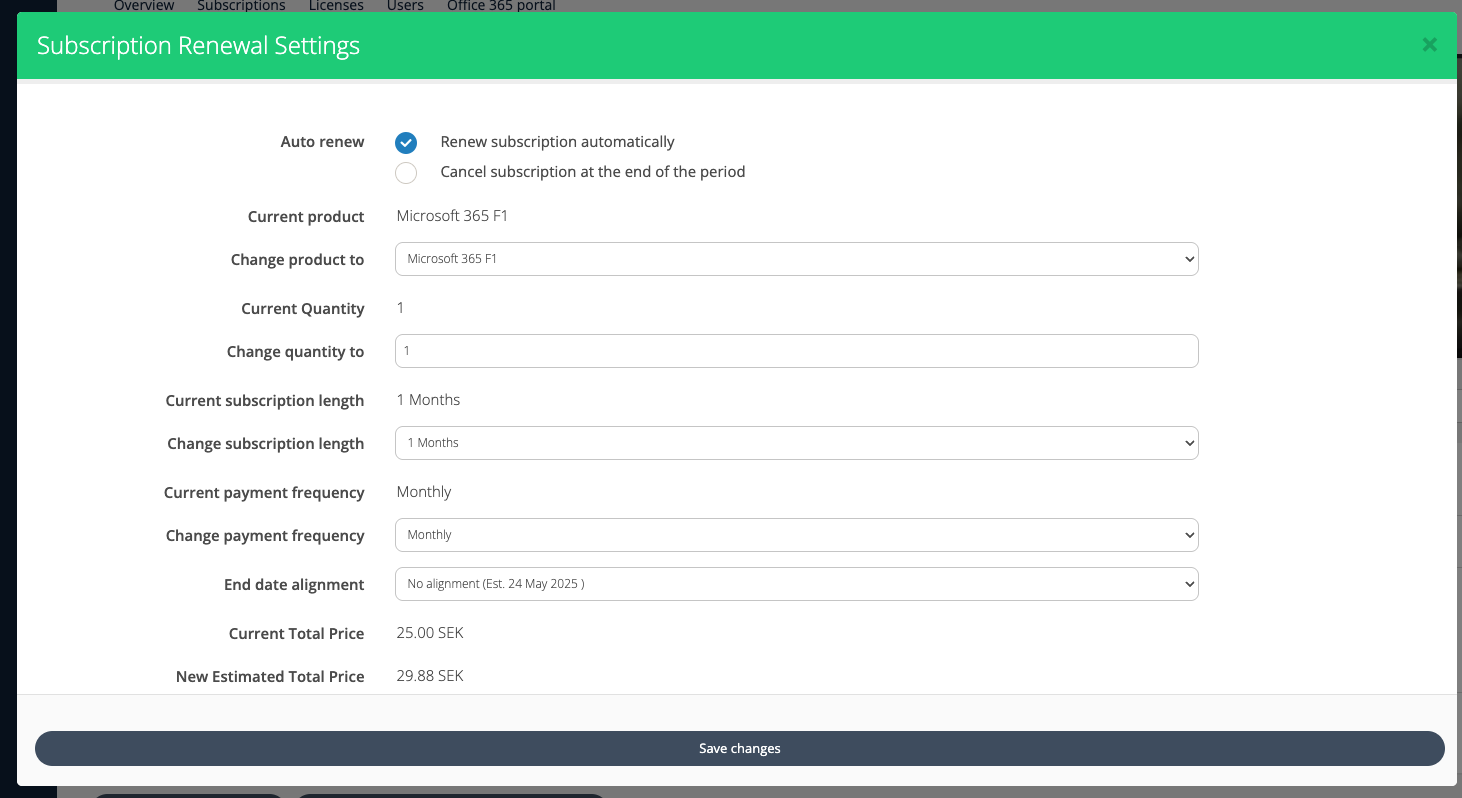Close the Subscription Renewal Settings dialog
1462x798 pixels.
[x=1429, y=44]
